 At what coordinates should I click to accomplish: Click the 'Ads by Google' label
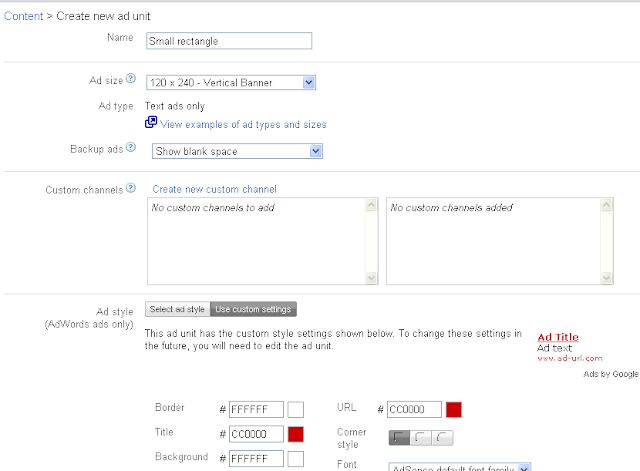click(x=611, y=374)
